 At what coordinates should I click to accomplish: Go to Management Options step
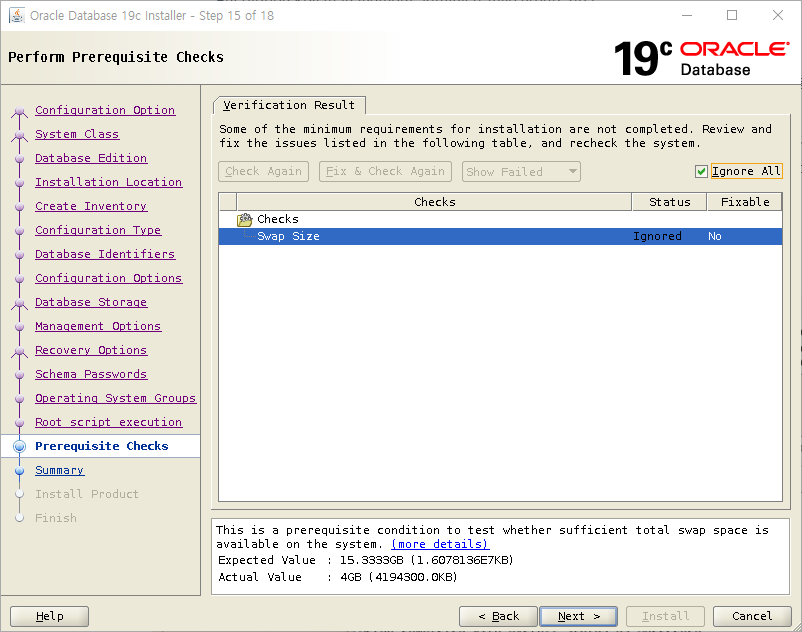[98, 326]
